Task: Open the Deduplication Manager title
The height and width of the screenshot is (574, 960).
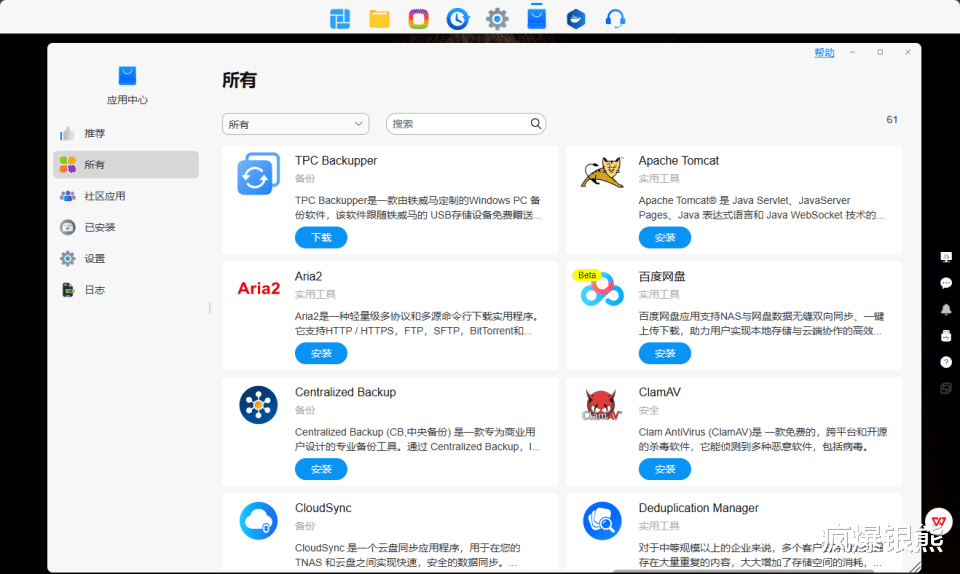Action: (698, 508)
